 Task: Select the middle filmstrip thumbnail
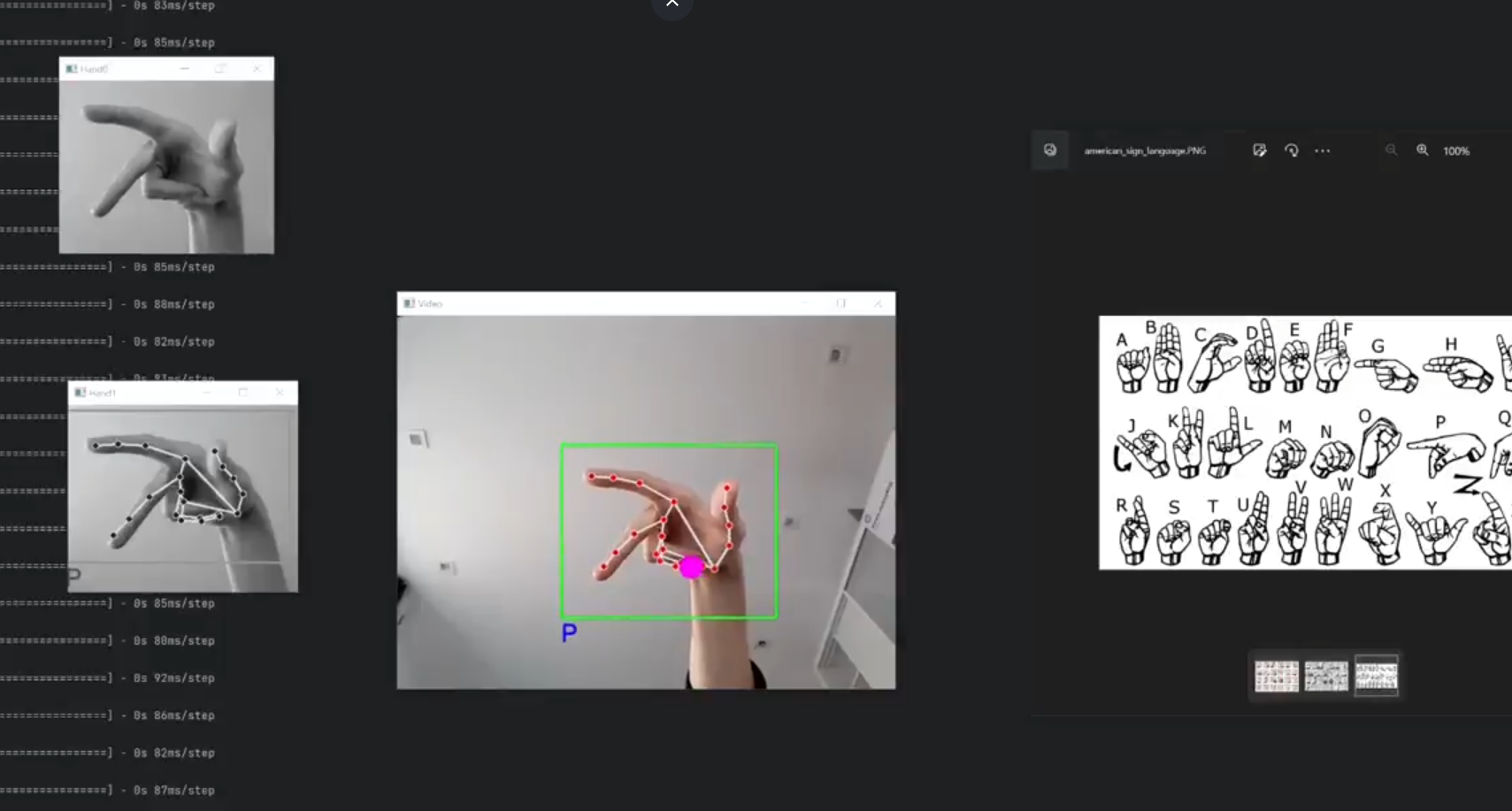[1326, 675]
